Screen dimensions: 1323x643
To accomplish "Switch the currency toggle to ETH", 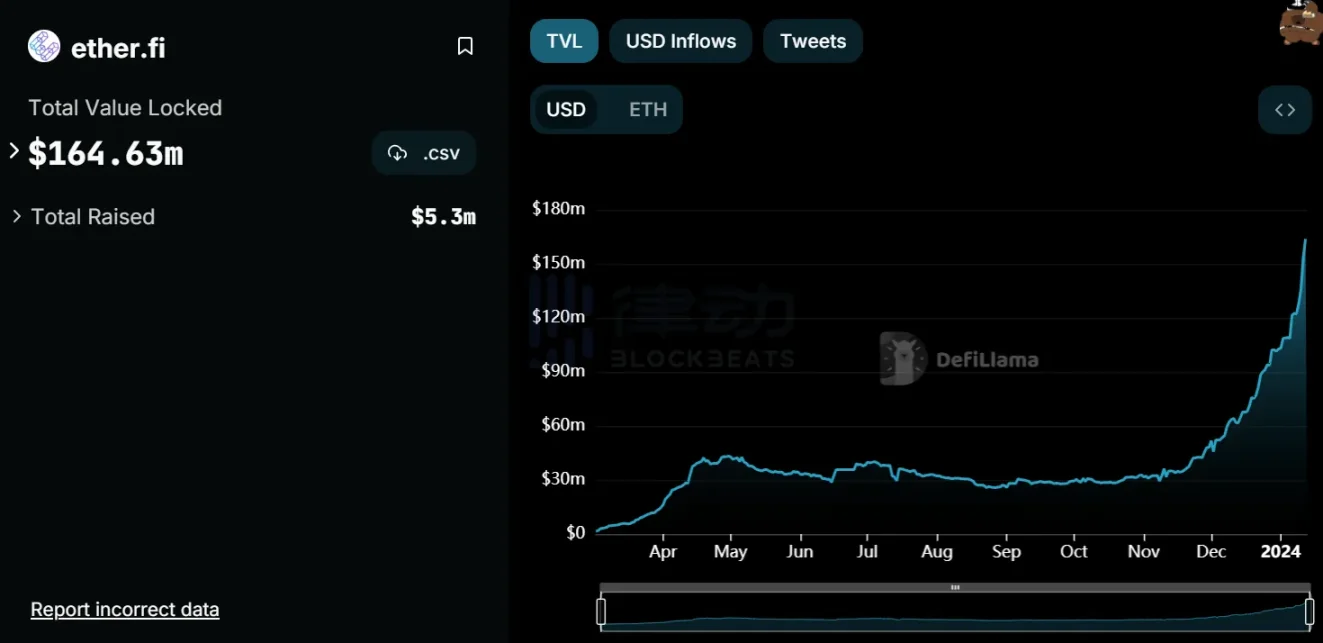I will tap(648, 110).
